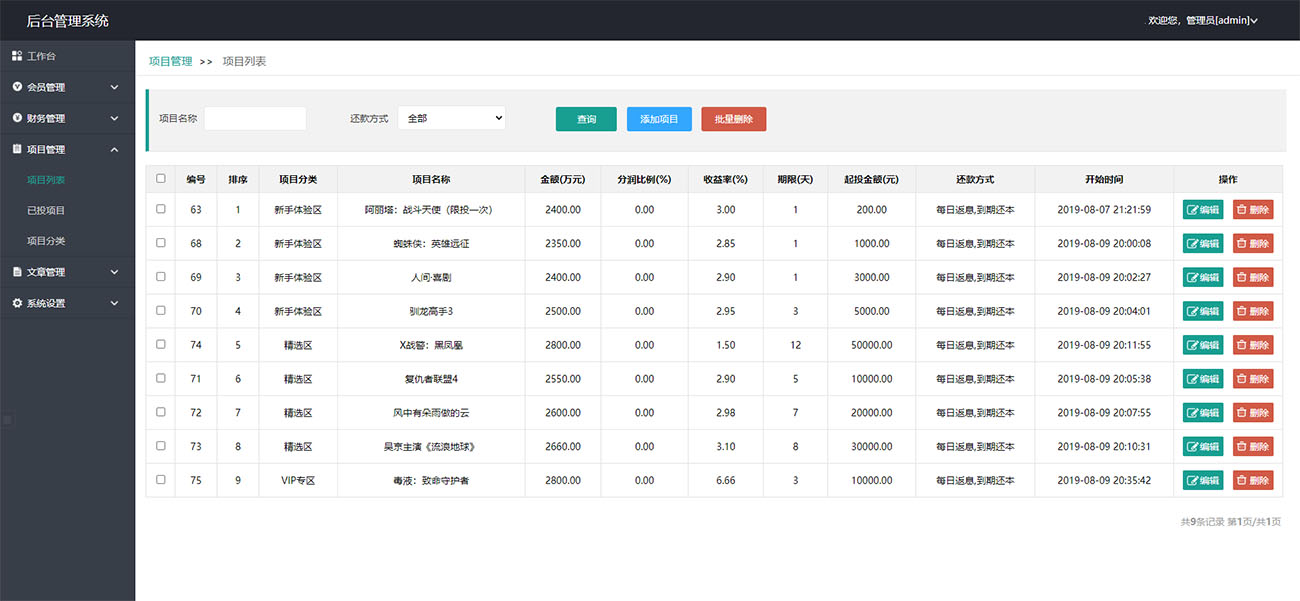Check the box for row 编号 74
The image size is (1300, 601).
(x=161, y=344)
